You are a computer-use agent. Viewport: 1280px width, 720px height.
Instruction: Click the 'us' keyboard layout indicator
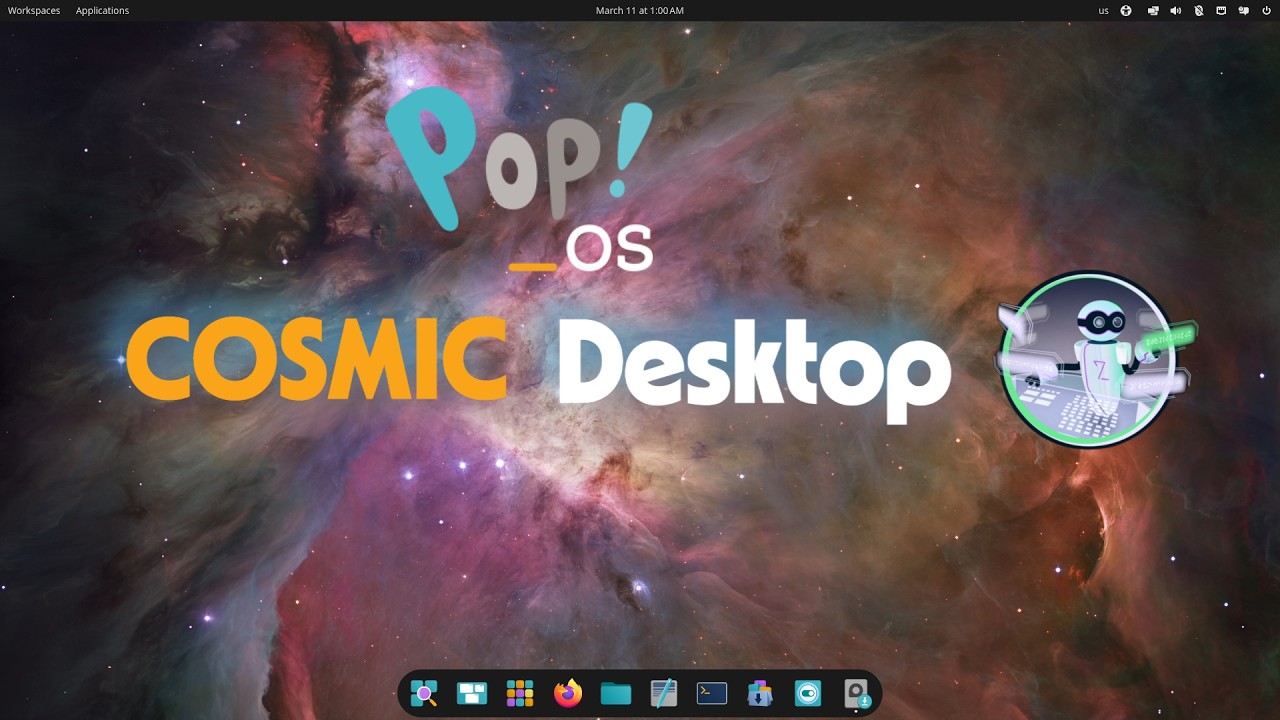point(1103,10)
